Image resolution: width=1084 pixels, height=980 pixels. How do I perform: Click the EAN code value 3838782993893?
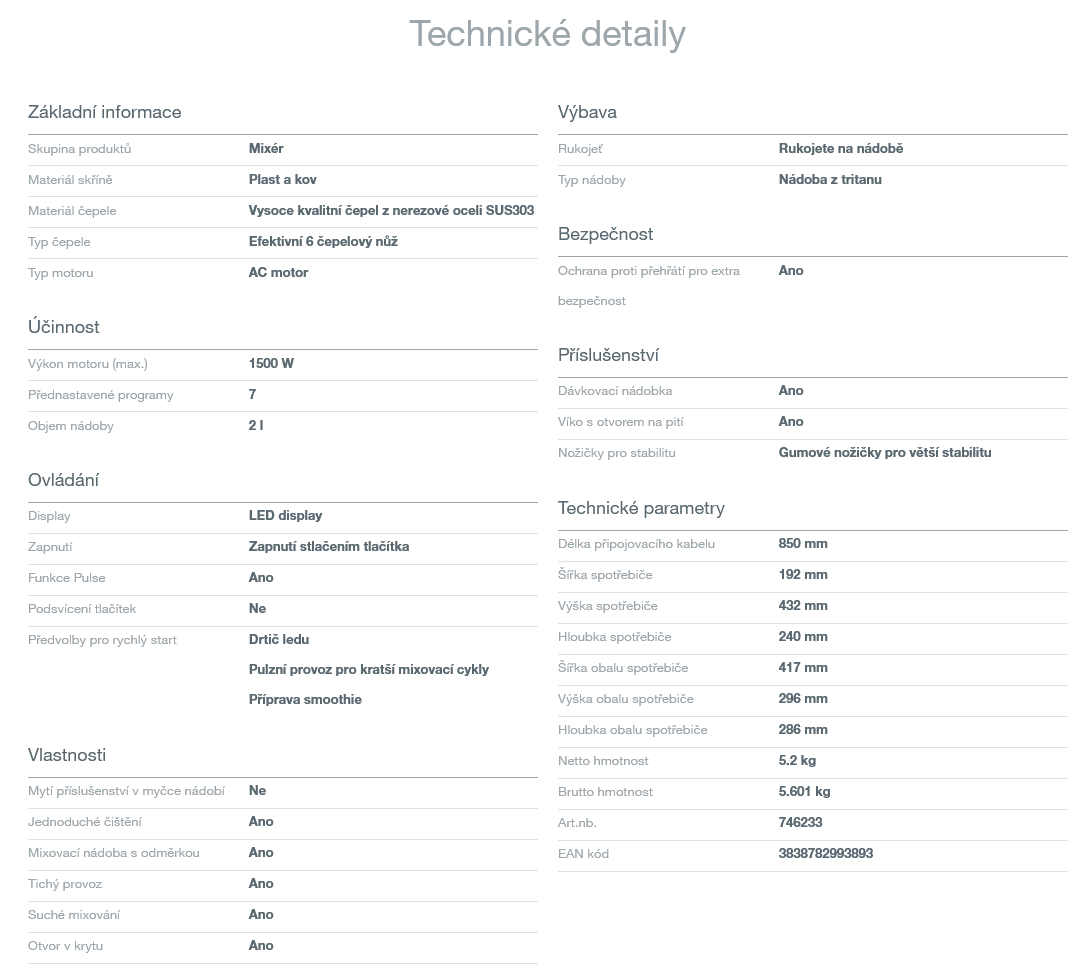click(x=826, y=854)
